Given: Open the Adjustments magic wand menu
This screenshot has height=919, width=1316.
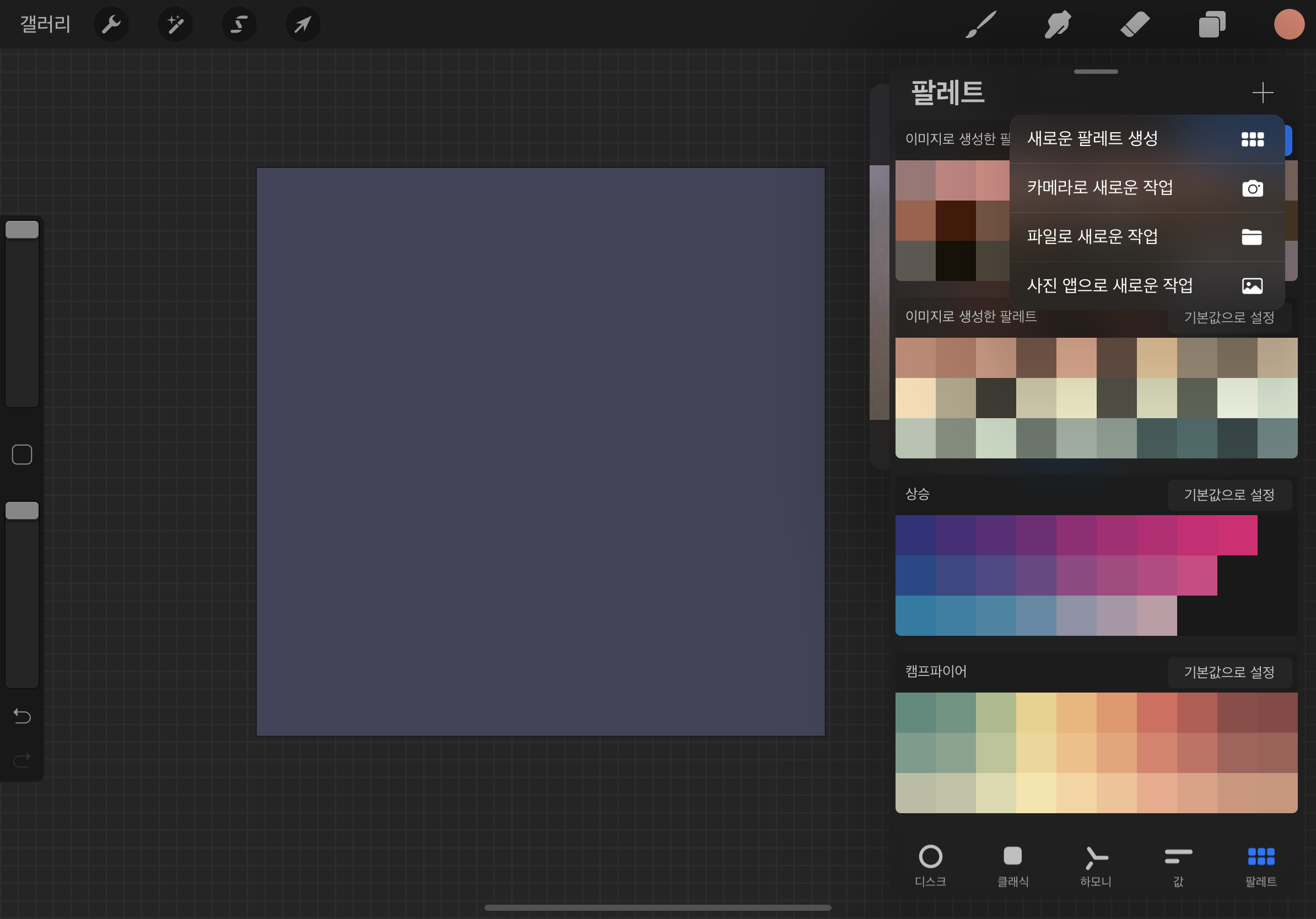Looking at the screenshot, I should tap(175, 25).
